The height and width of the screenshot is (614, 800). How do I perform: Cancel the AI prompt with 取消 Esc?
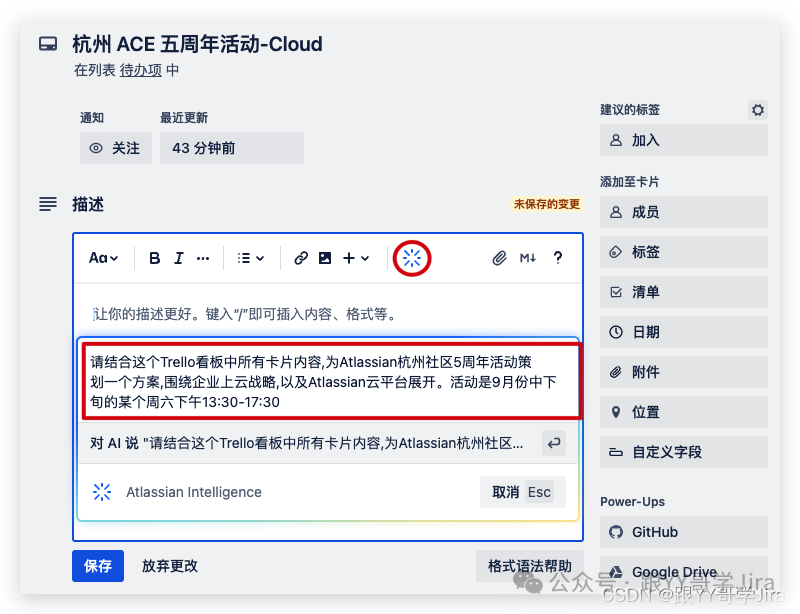(x=522, y=492)
